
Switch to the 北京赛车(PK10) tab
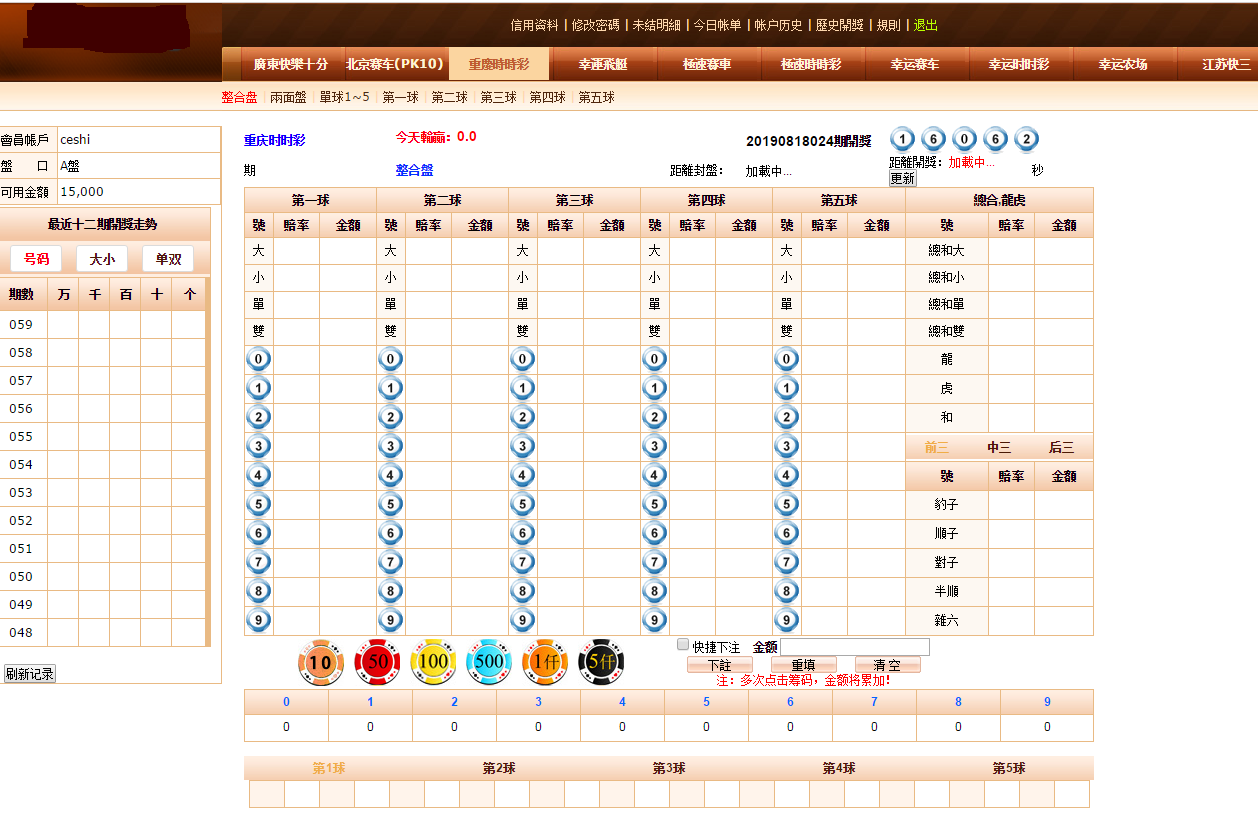(395, 62)
